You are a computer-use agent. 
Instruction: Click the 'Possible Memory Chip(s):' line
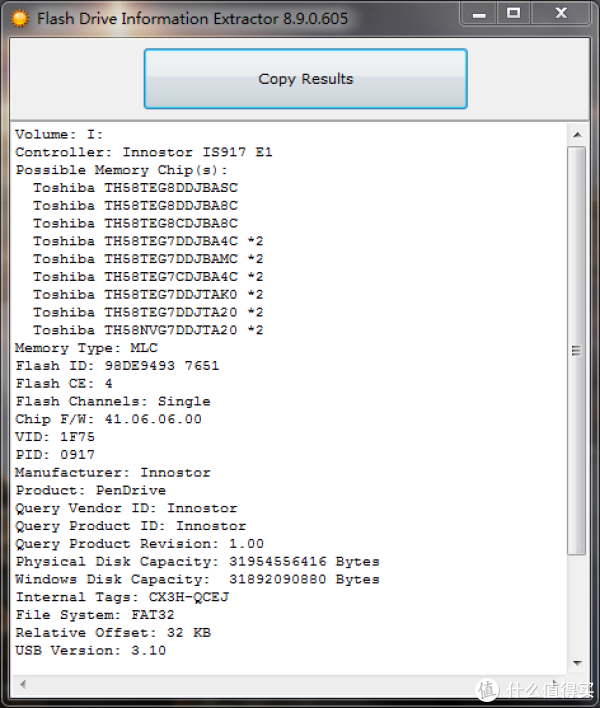coord(121,170)
